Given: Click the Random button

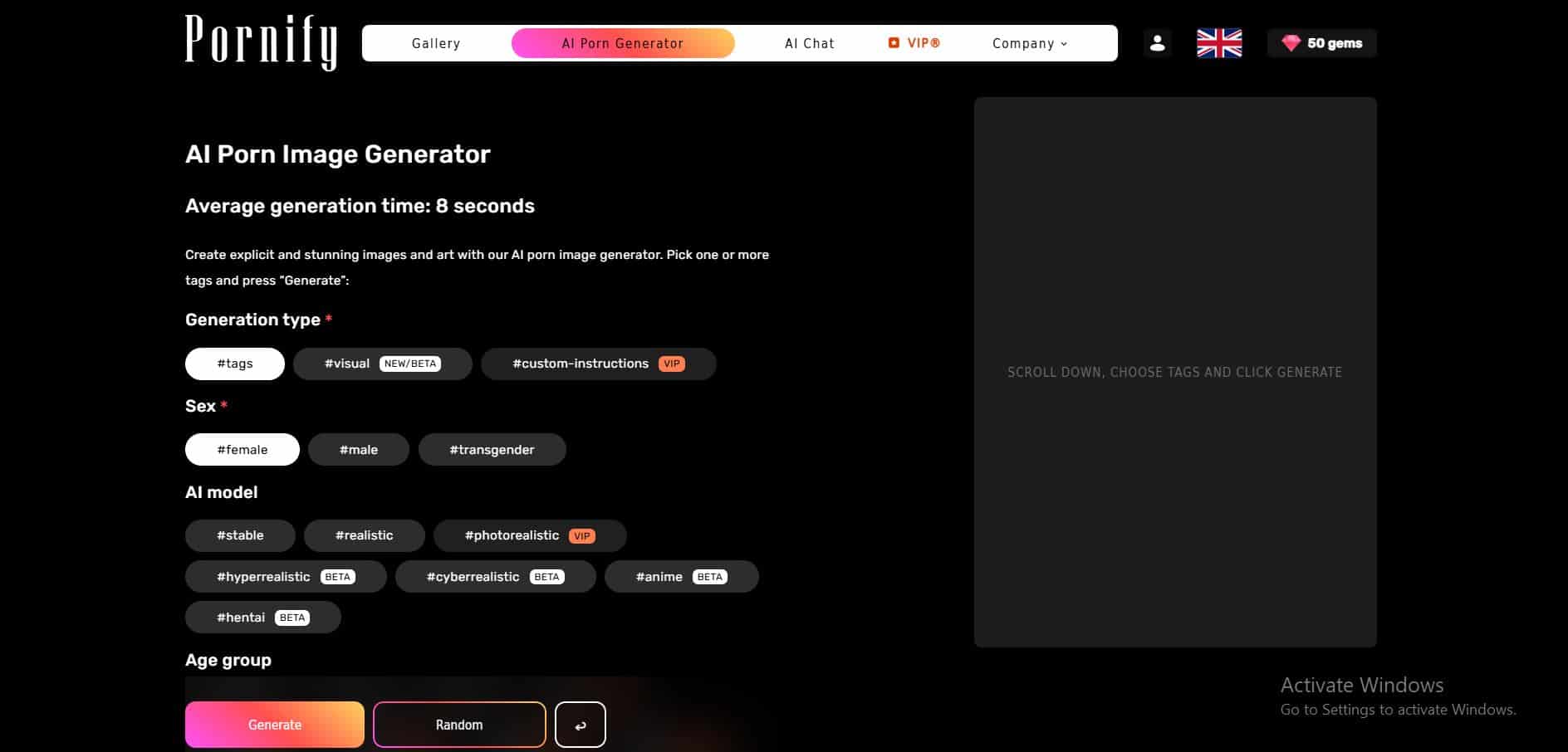Looking at the screenshot, I should coord(459,725).
